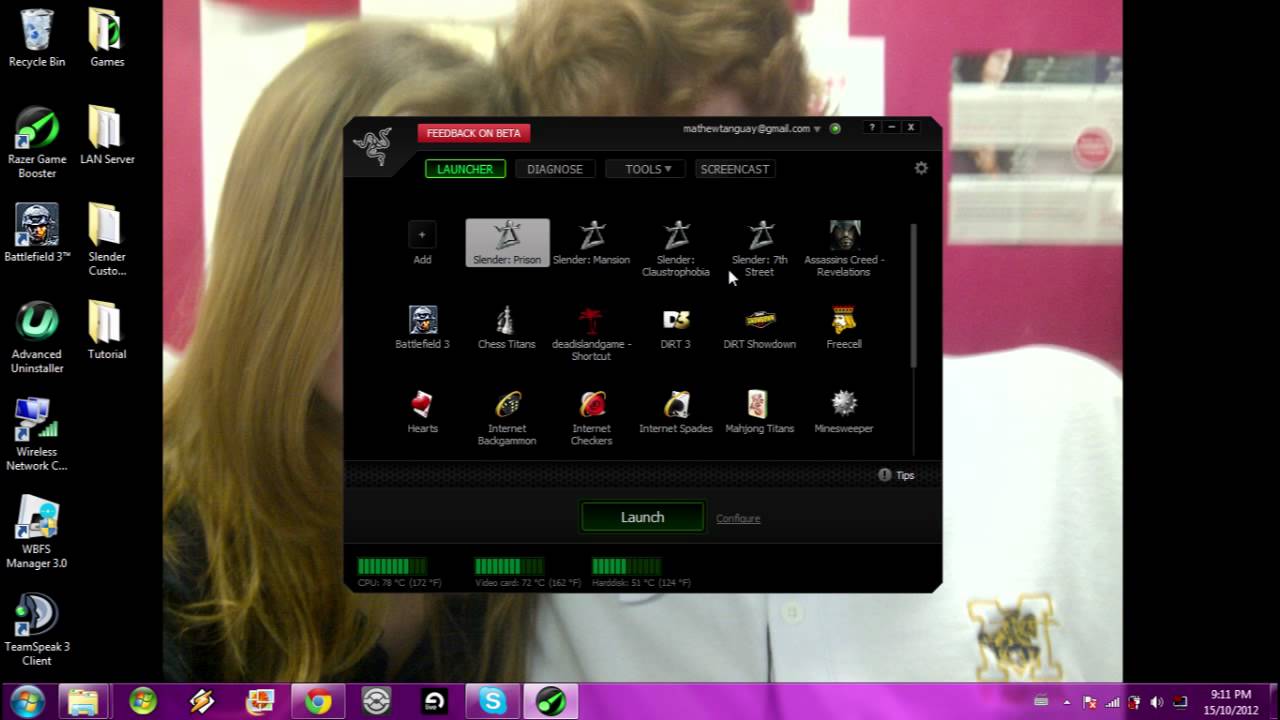Choose Internet Spades in the launcher
Viewport: 1280px width, 720px height.
(676, 412)
